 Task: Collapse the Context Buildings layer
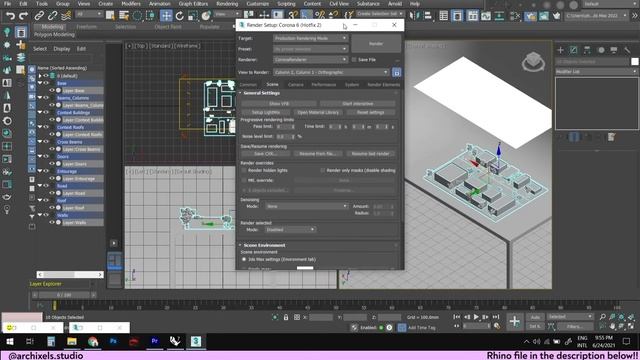[x=40, y=112]
